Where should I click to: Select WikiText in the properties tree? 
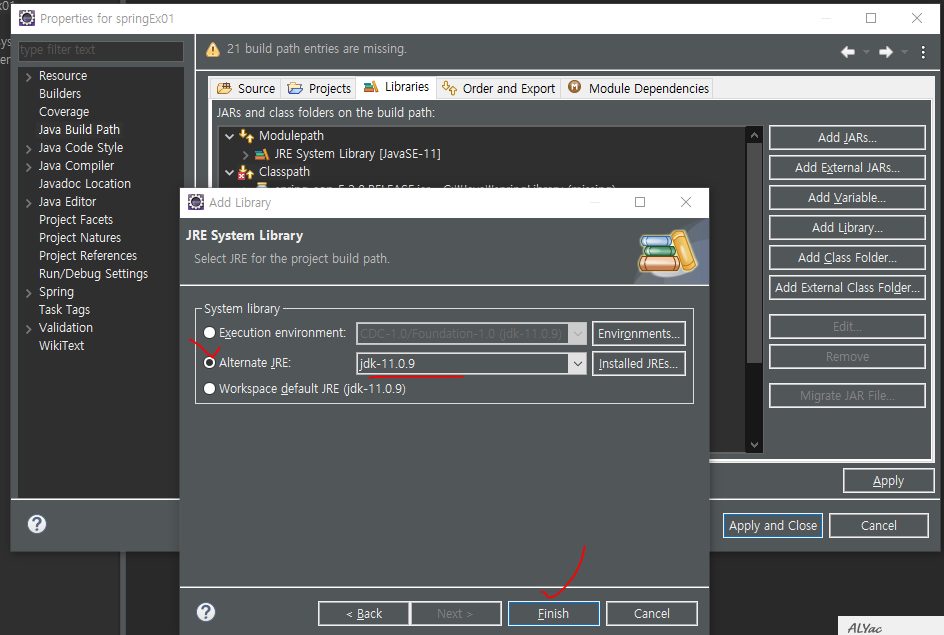[x=61, y=345]
